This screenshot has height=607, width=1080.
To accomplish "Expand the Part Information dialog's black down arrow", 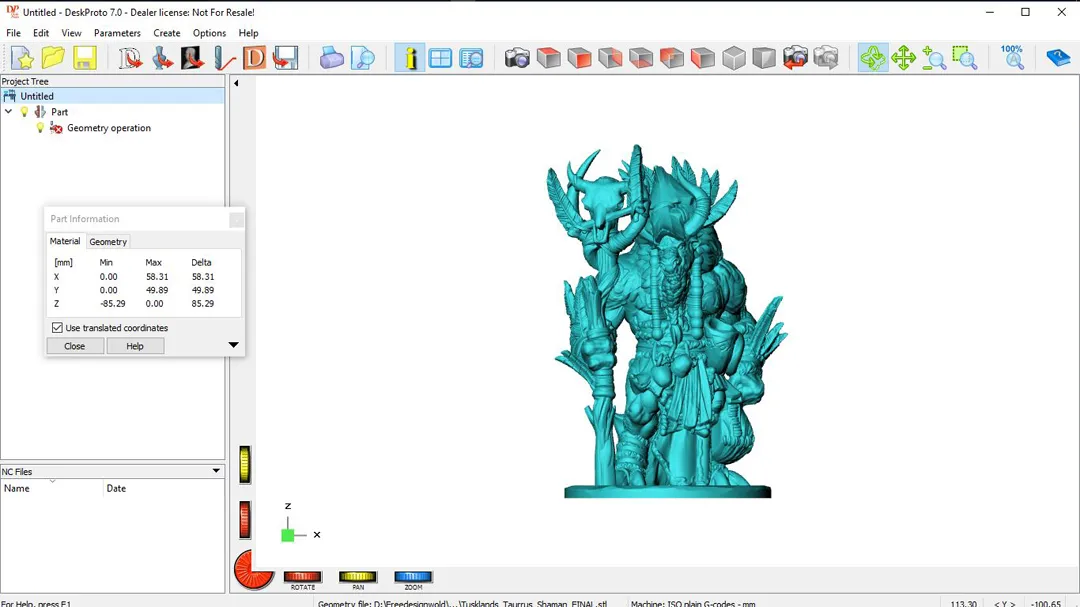I will [x=233, y=344].
